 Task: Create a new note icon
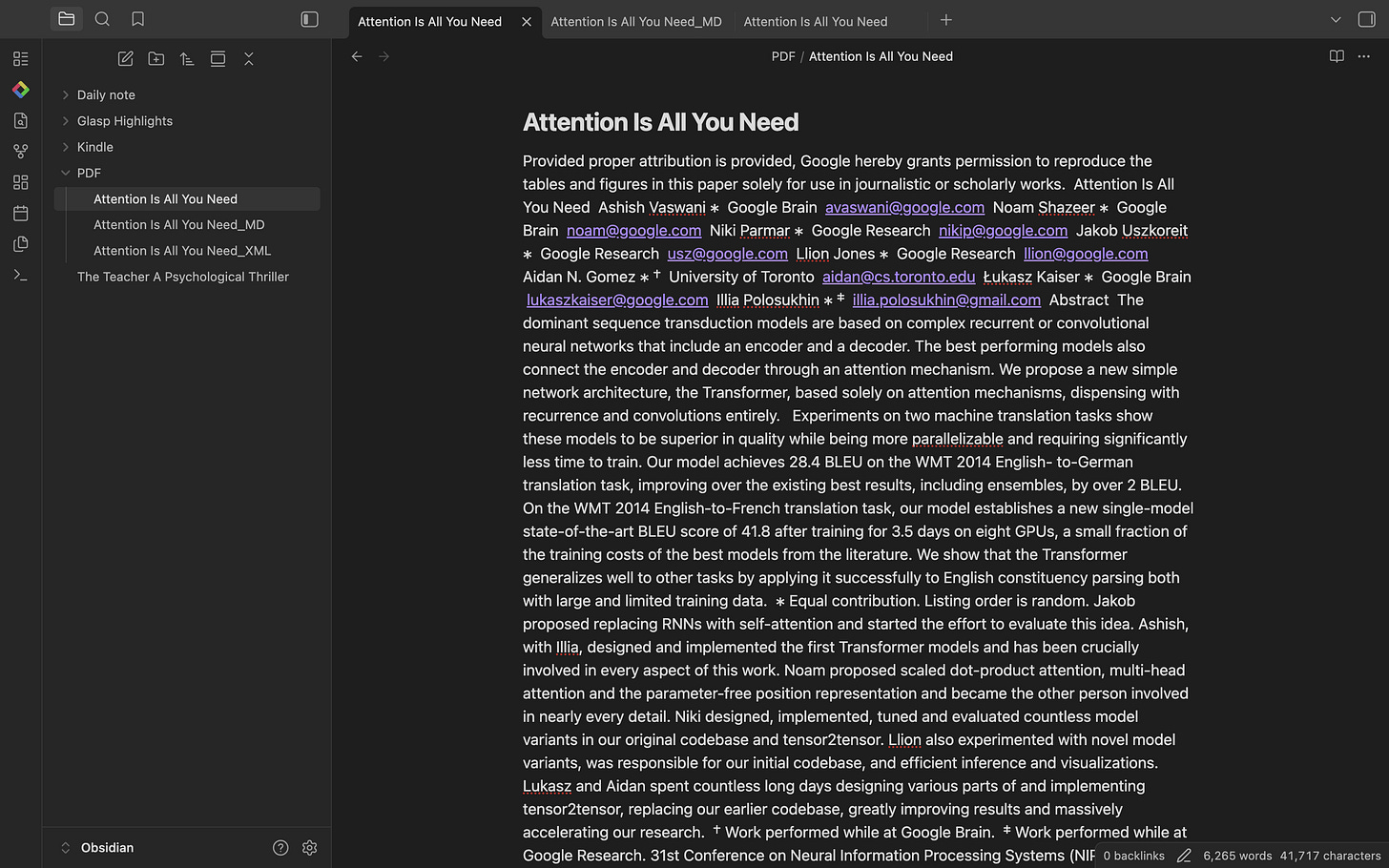125,59
